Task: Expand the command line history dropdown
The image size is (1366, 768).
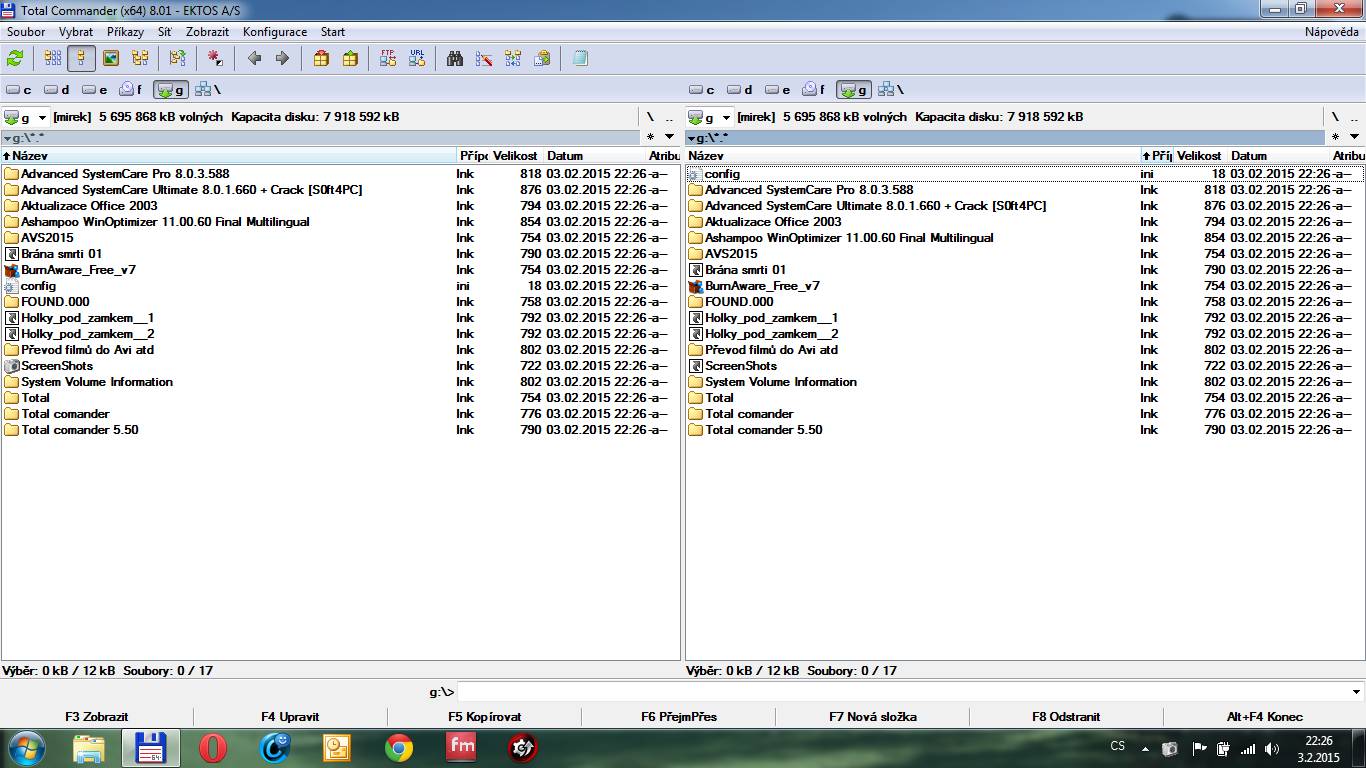Action: click(1356, 692)
